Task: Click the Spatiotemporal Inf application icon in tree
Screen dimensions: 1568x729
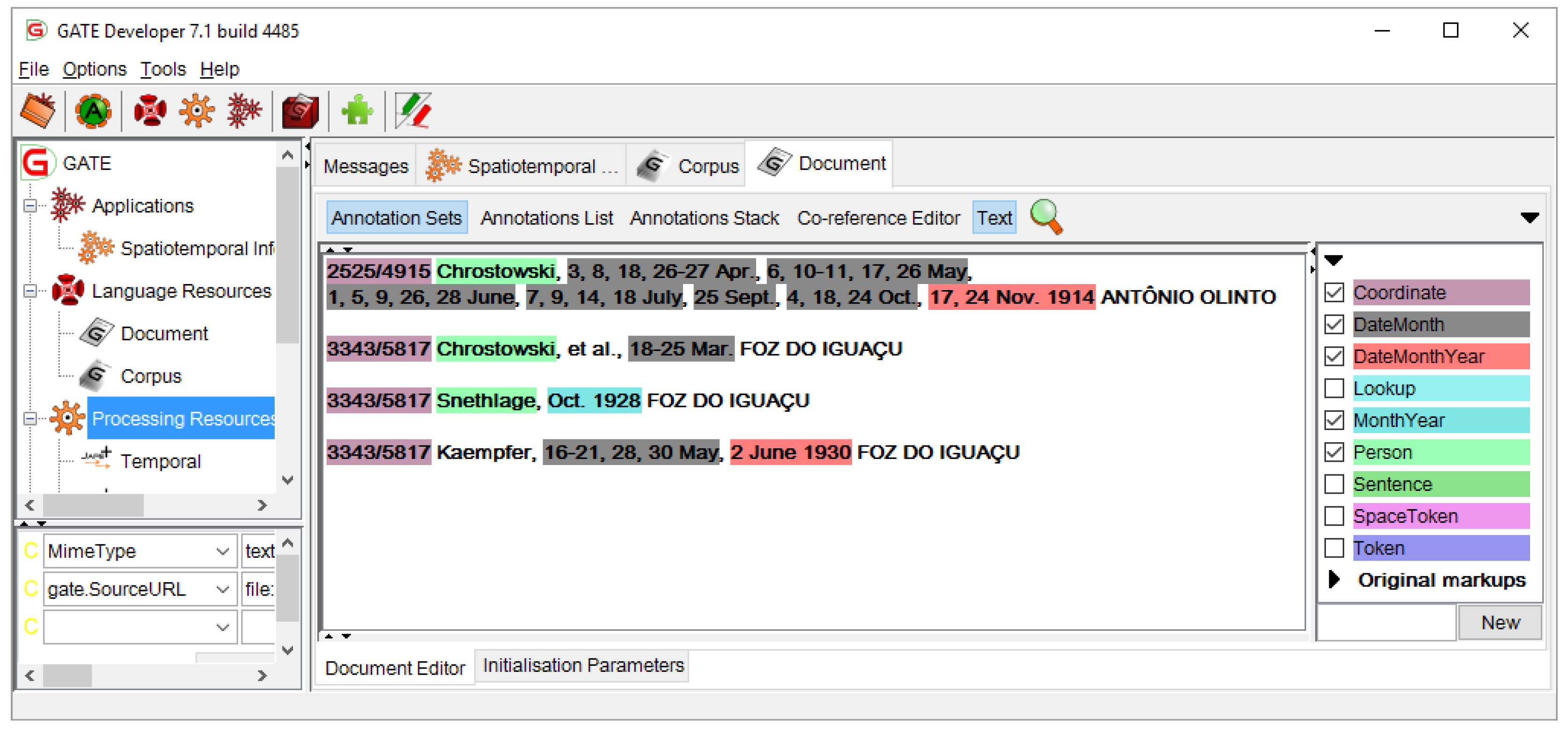Action: point(96,248)
